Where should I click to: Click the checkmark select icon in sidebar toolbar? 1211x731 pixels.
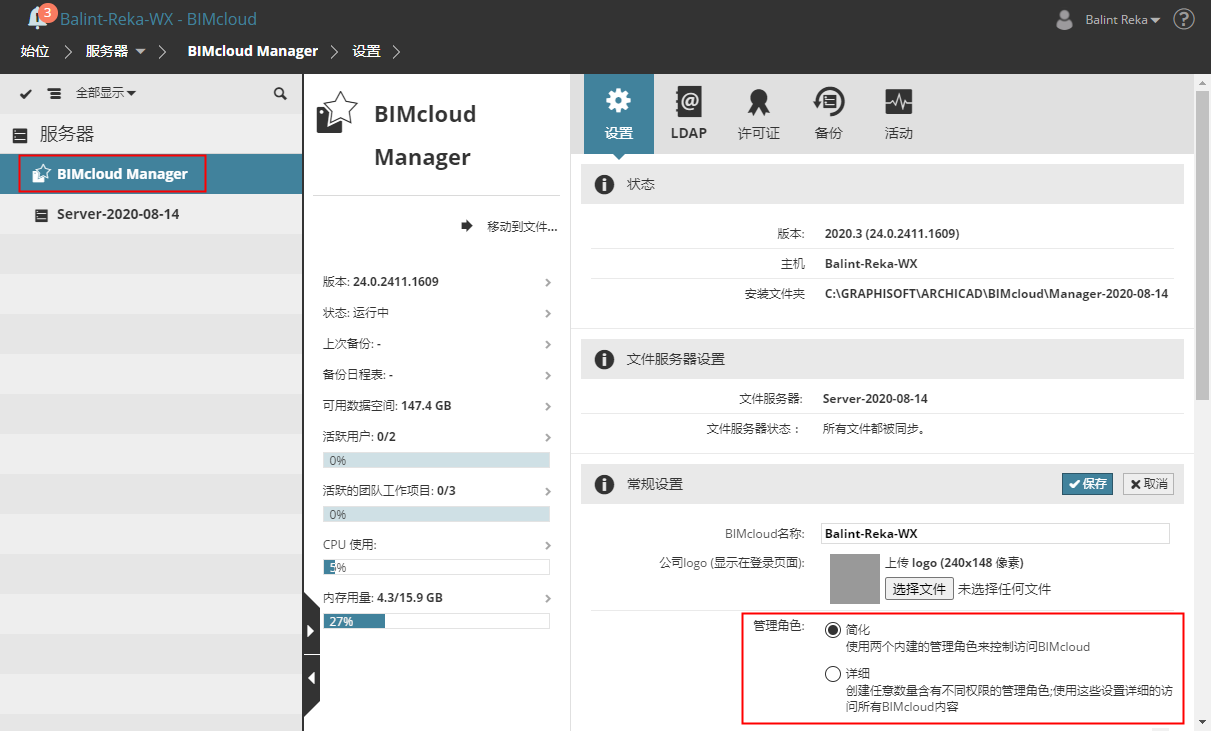tap(26, 93)
